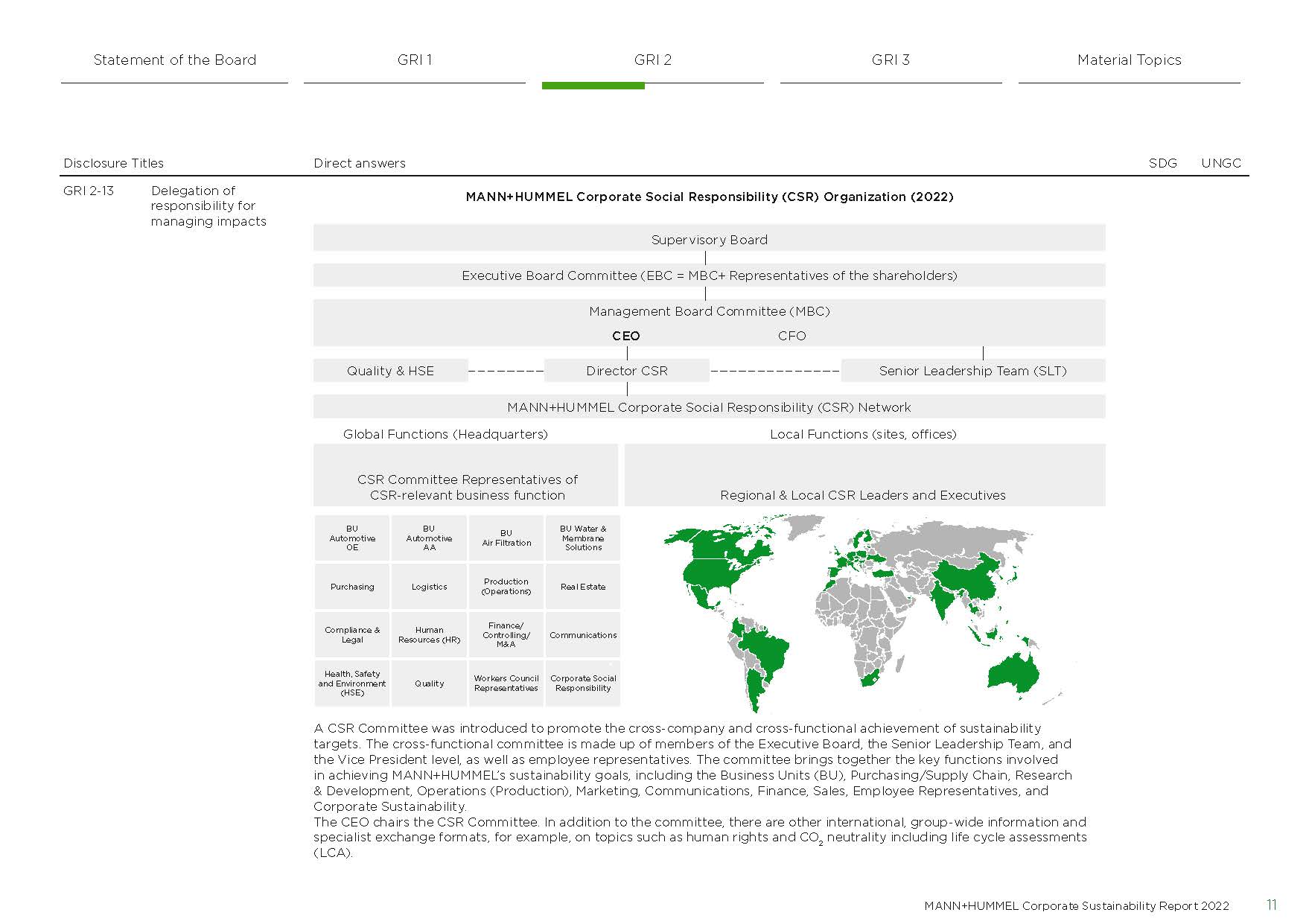The image size is (1306, 924).
Task: Select the Purchasing cell
Action: pyautogui.click(x=352, y=587)
